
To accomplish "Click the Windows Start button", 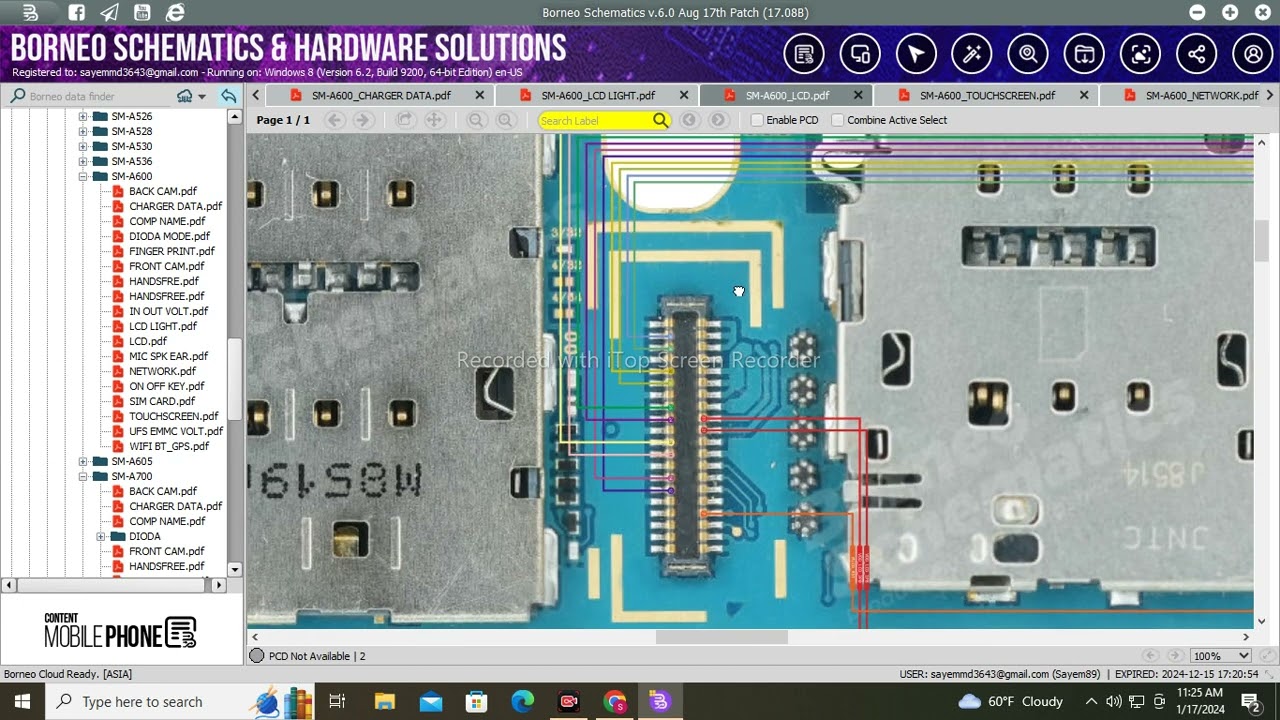I will click(x=22, y=702).
